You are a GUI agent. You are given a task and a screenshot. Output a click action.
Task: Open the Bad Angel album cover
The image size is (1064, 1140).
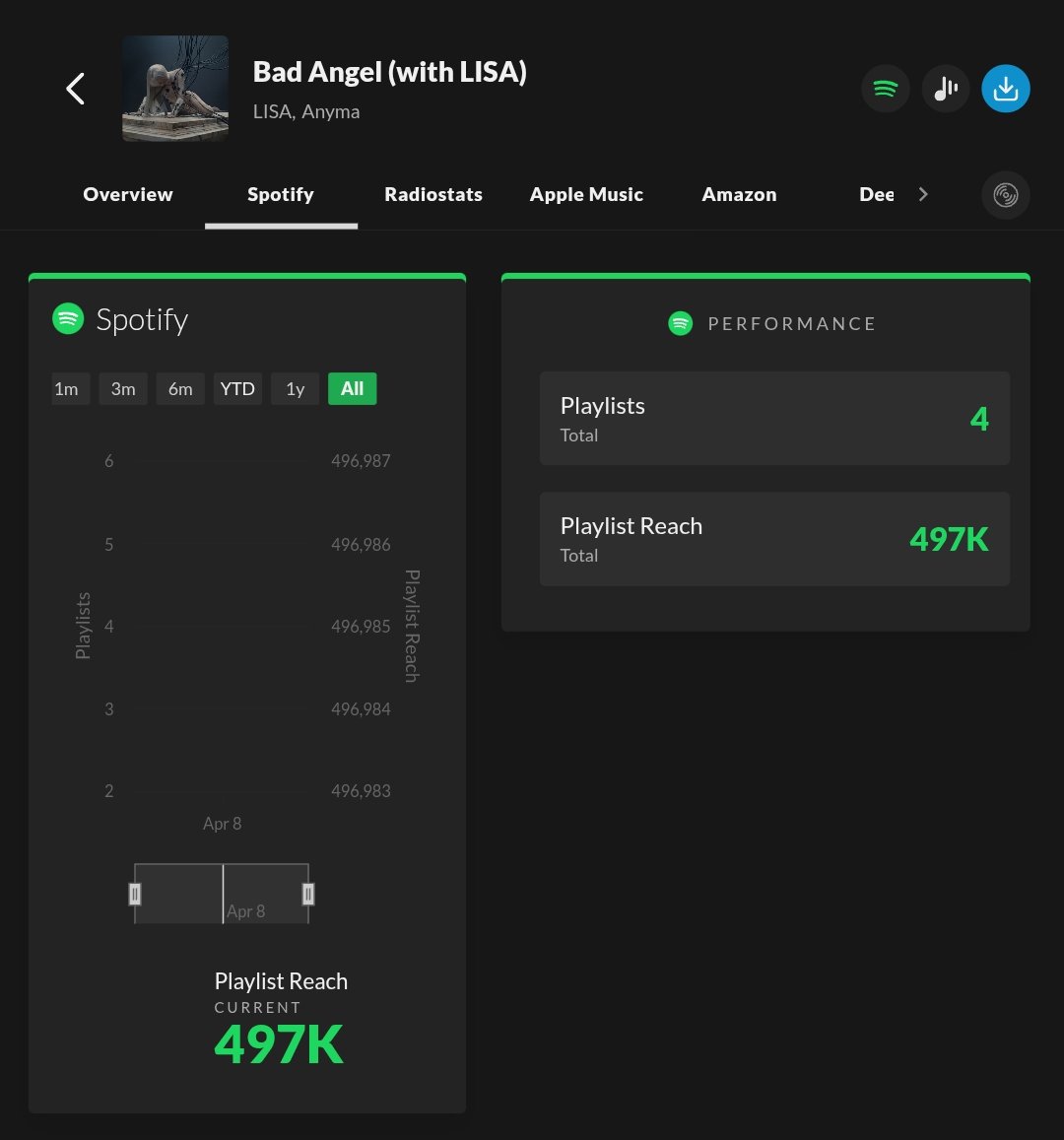coord(175,89)
